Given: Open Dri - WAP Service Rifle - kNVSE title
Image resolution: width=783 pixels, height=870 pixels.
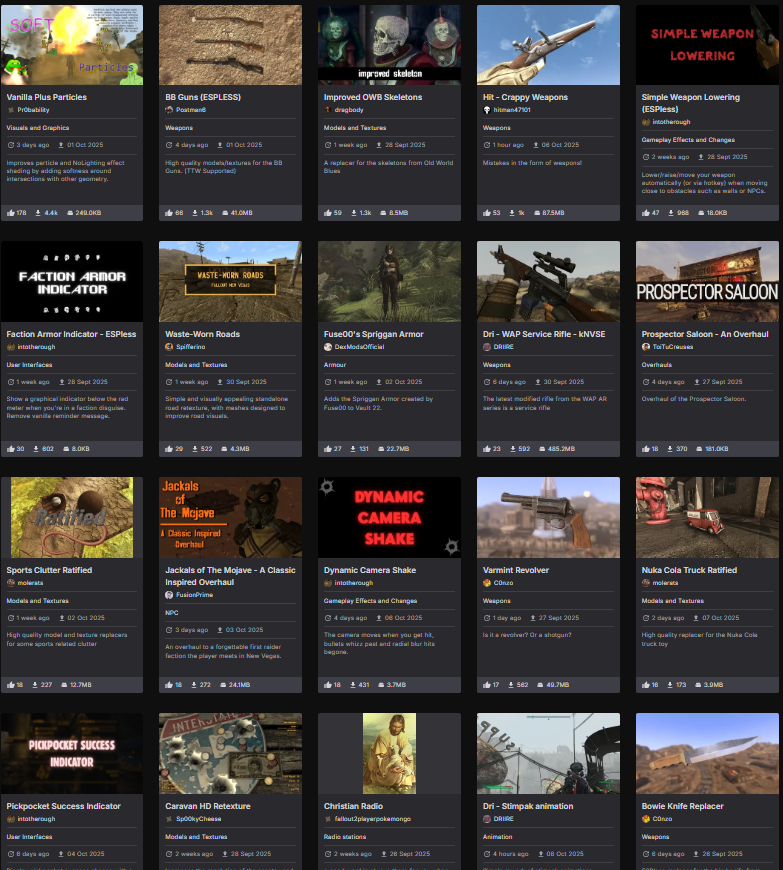Looking at the screenshot, I should click(544, 334).
